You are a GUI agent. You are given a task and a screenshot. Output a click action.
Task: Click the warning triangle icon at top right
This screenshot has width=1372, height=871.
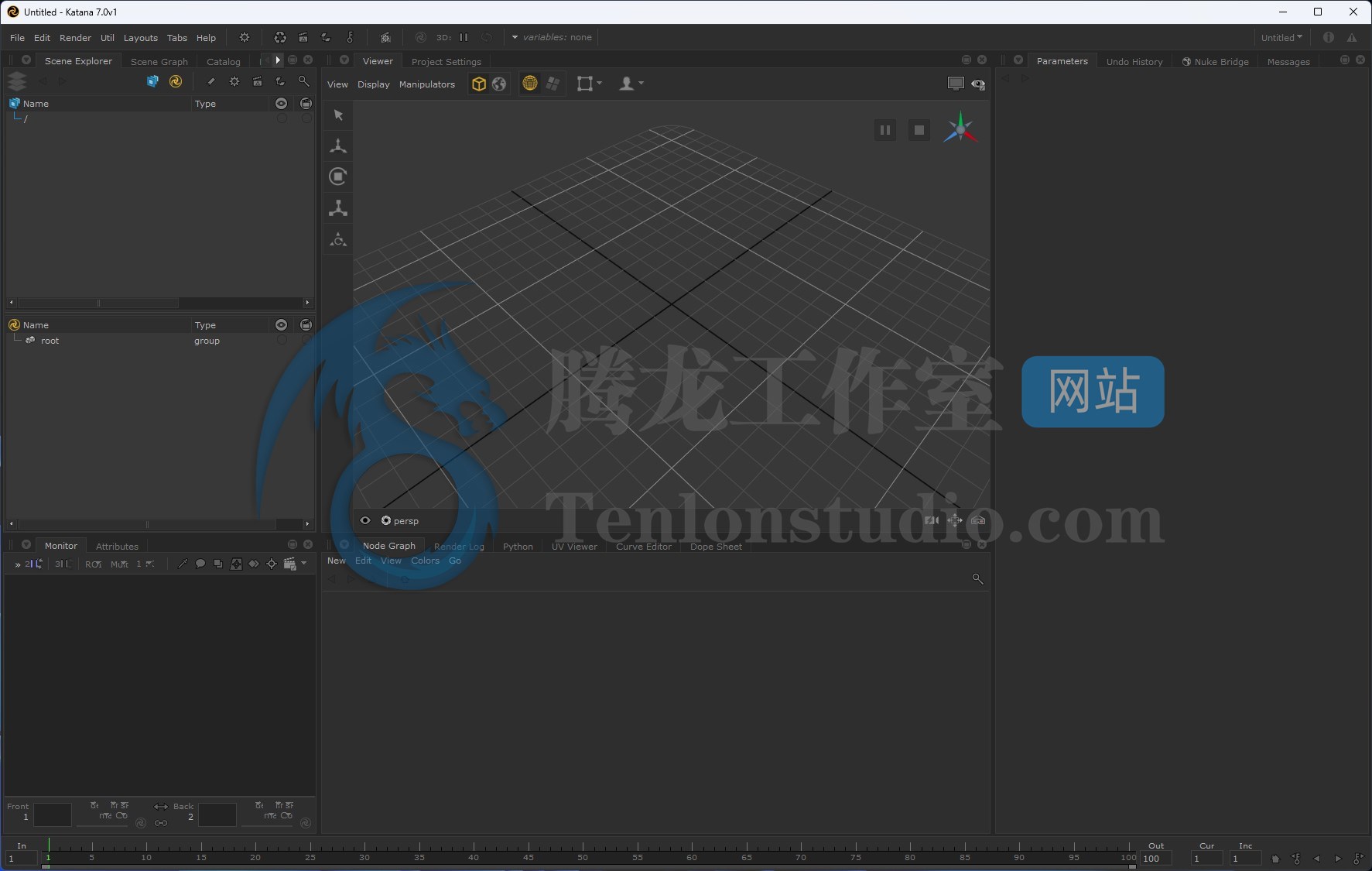(x=1352, y=37)
